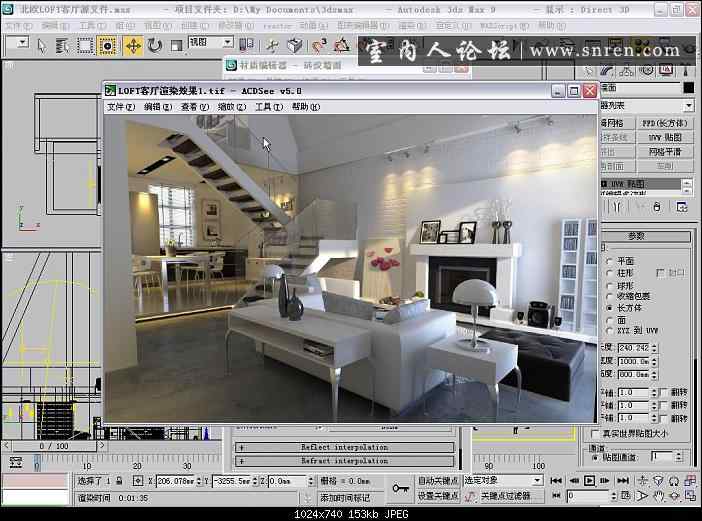Toggle the Window/Crossing selection icon
The height and width of the screenshot is (521, 702).
click(x=107, y=46)
